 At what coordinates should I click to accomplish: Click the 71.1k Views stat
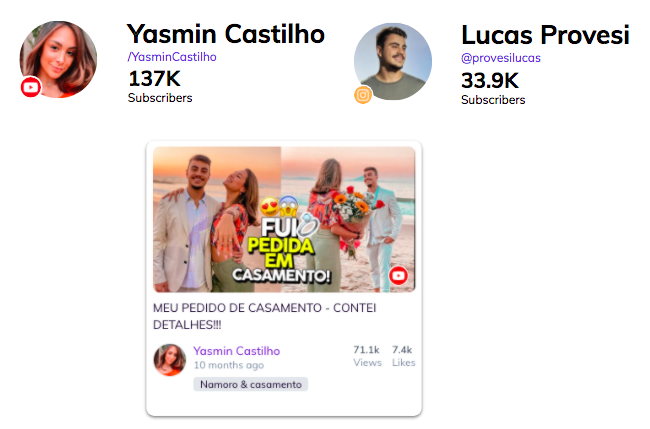[x=367, y=356]
